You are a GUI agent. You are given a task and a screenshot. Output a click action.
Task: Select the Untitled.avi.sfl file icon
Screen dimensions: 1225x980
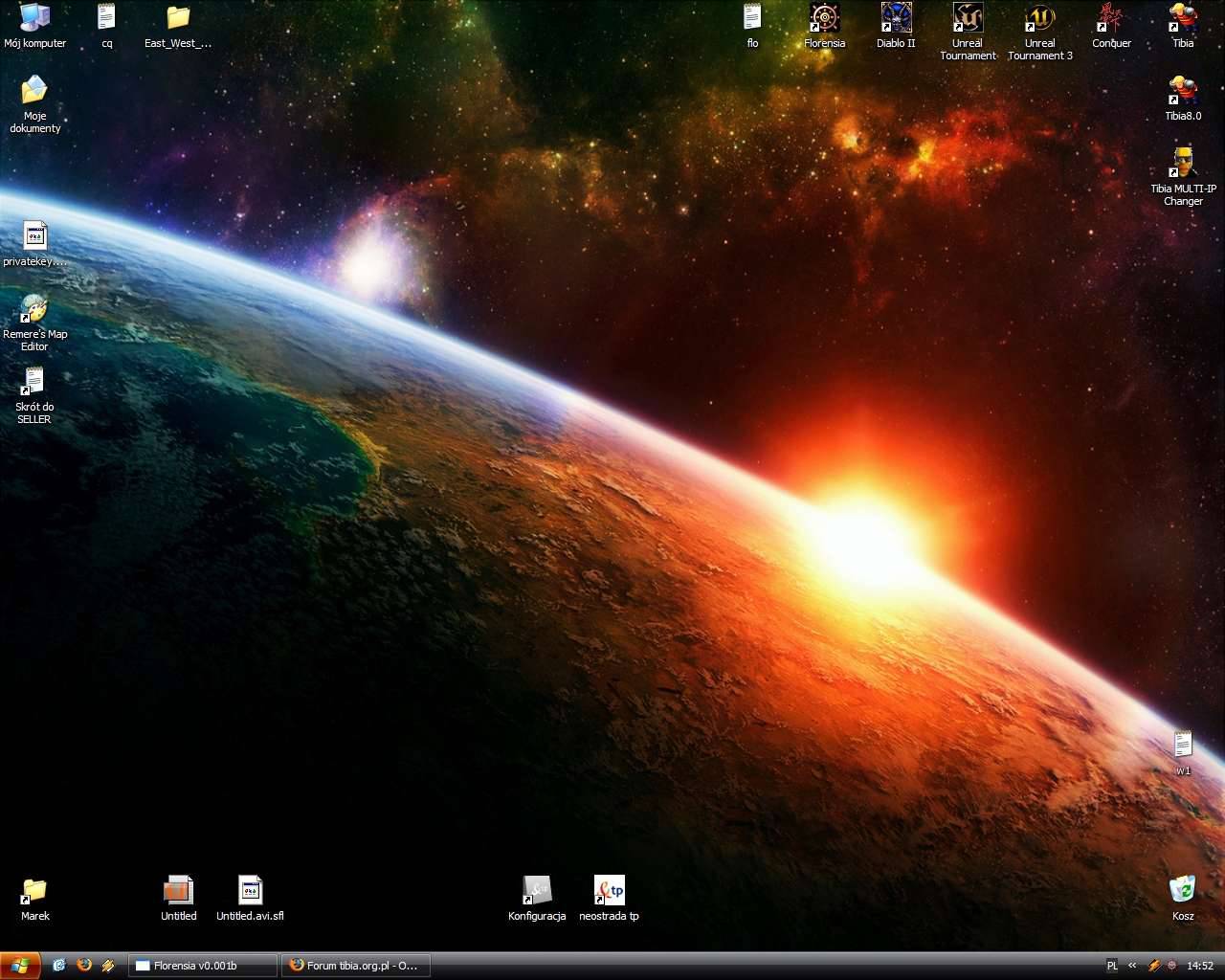click(x=250, y=899)
